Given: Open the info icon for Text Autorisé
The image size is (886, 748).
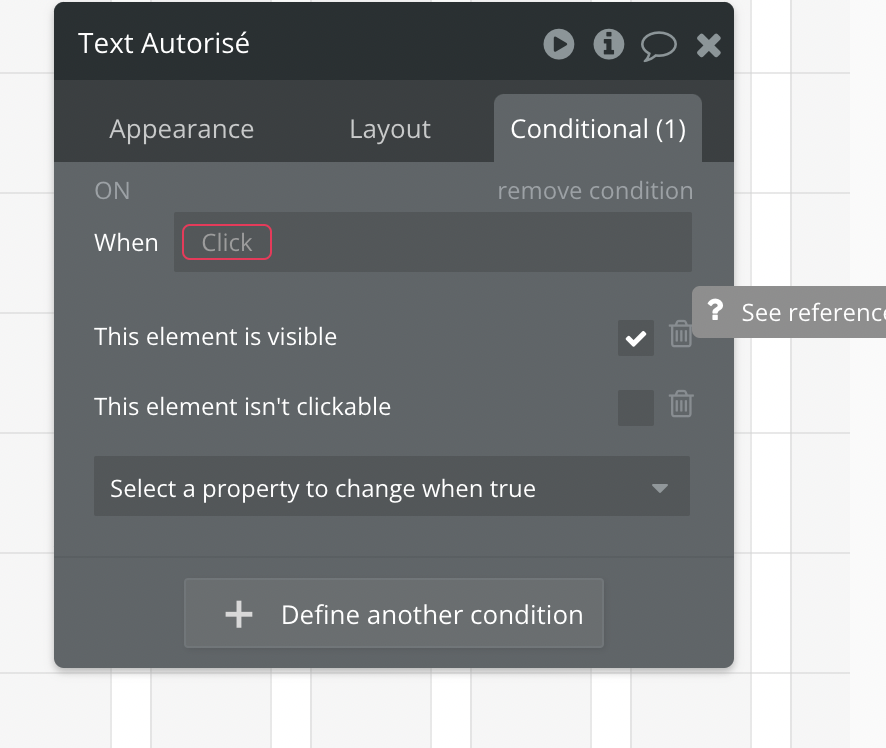Looking at the screenshot, I should 609,44.
